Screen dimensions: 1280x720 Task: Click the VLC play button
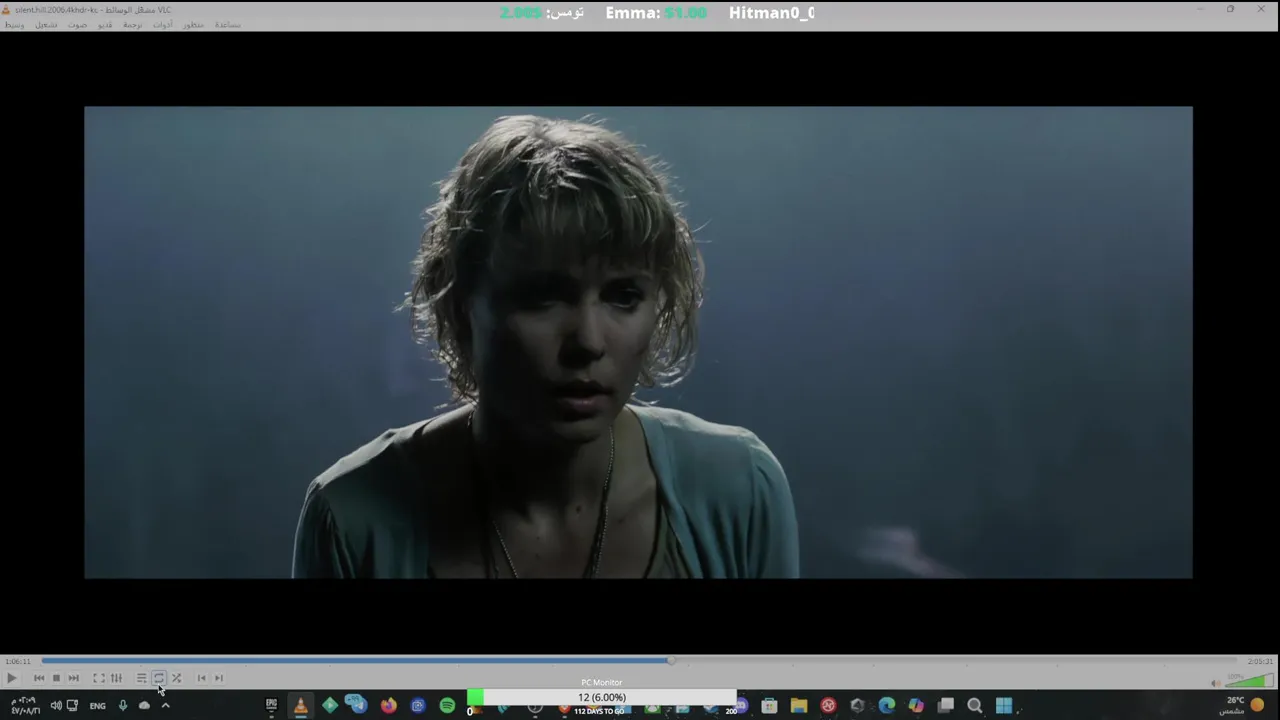(x=11, y=678)
